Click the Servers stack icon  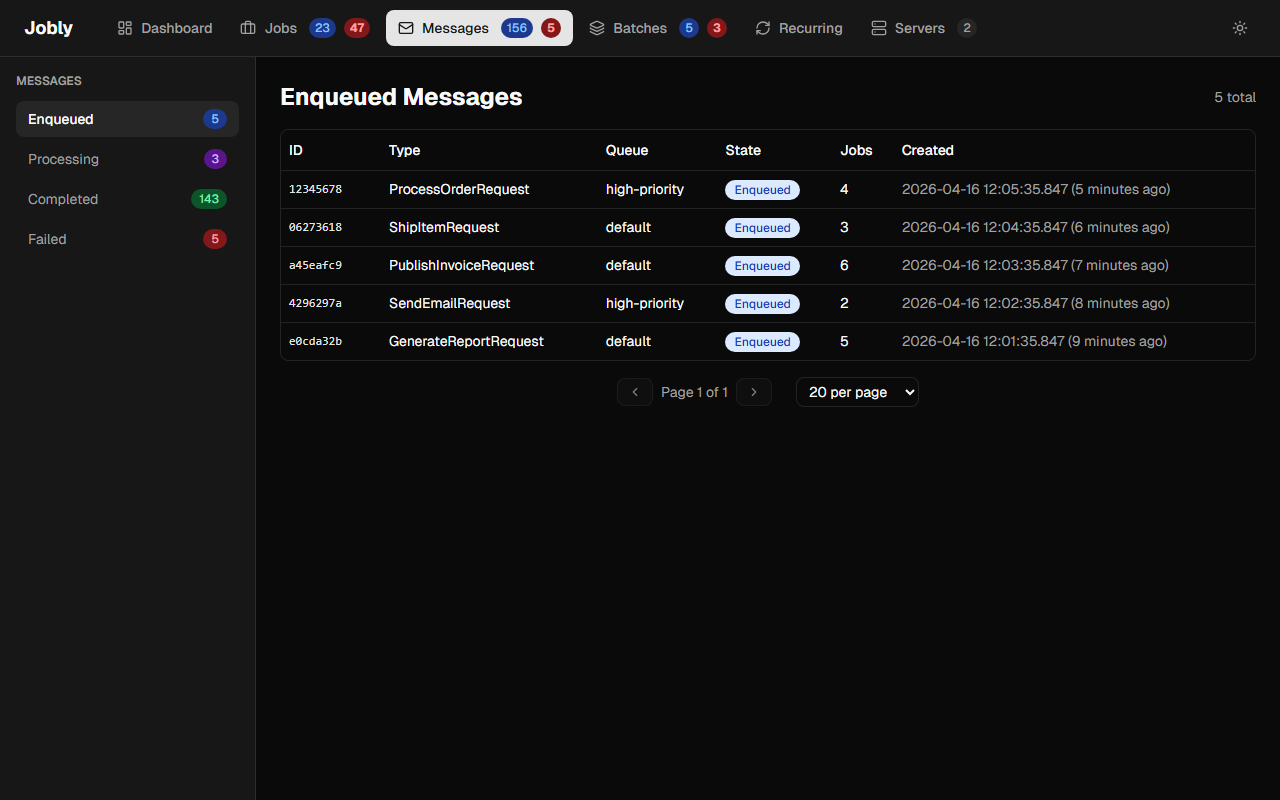pyautogui.click(x=879, y=28)
